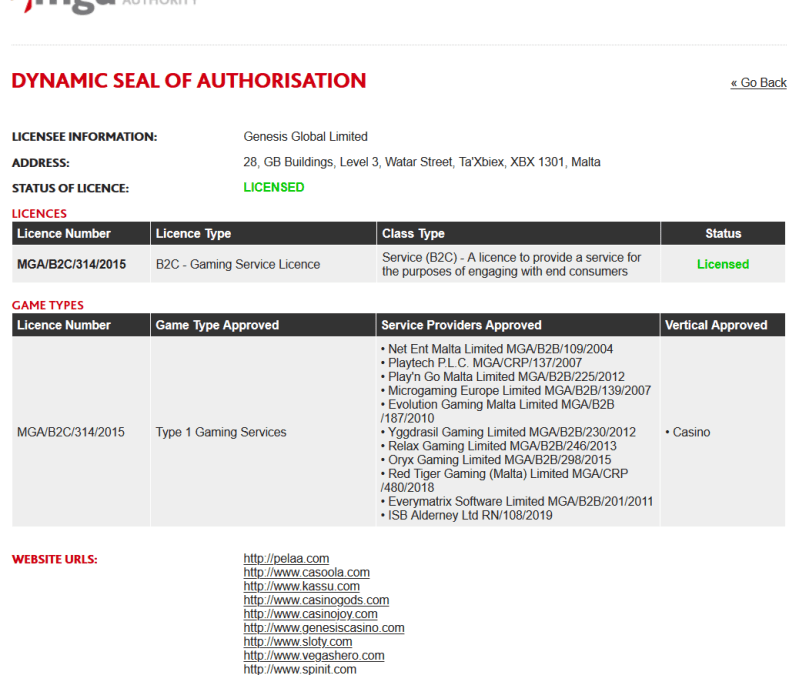Click the WEBSITE URLS label
The image size is (799, 675).
click(55, 559)
